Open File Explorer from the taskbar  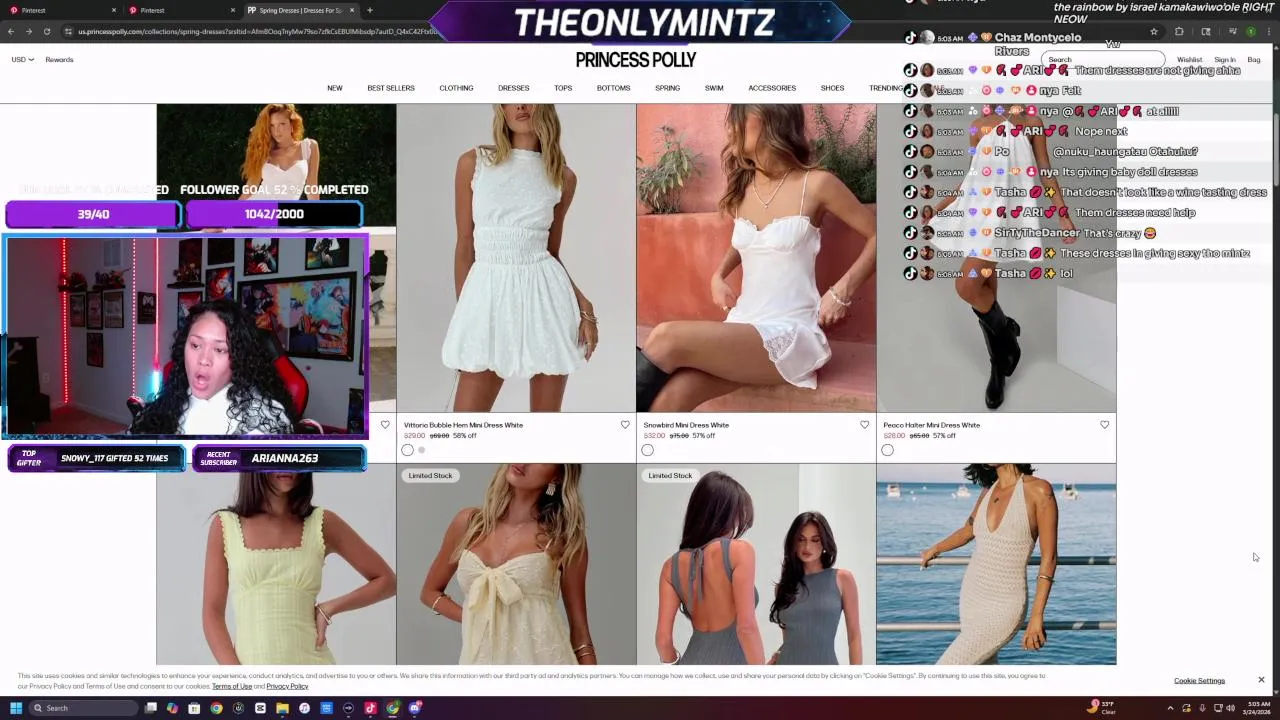pyautogui.click(x=282, y=708)
